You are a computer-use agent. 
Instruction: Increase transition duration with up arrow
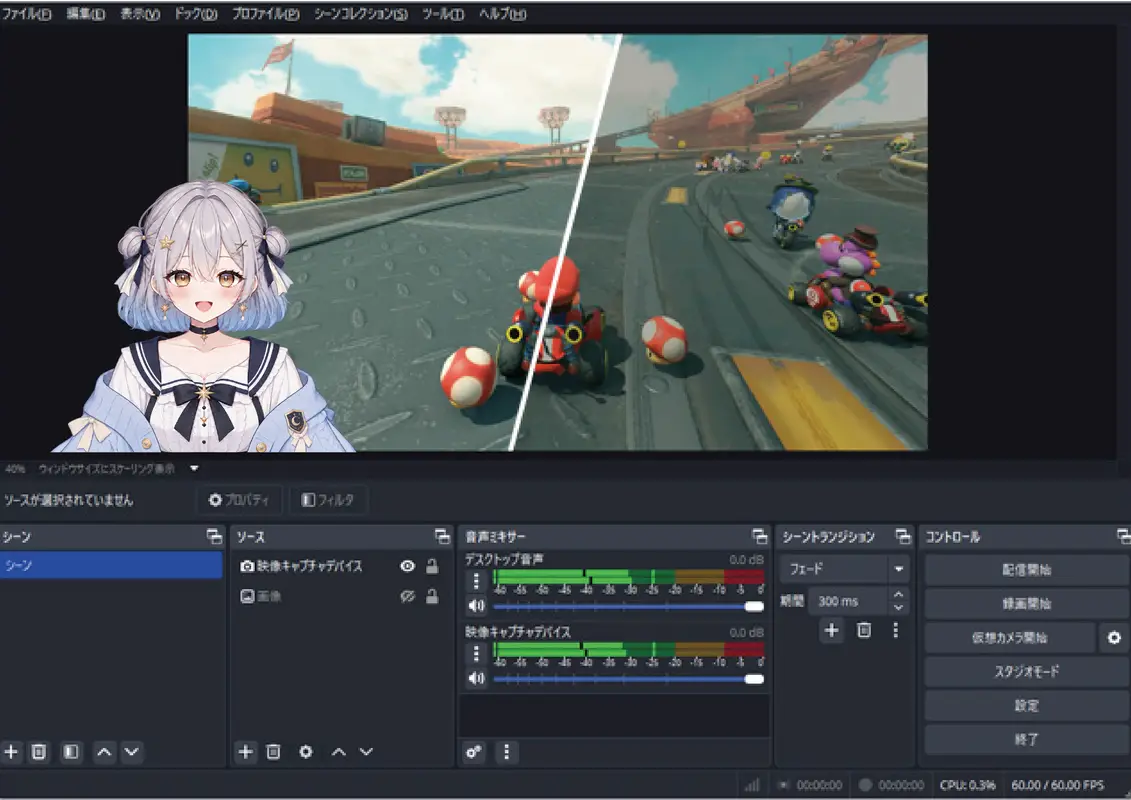(898, 594)
